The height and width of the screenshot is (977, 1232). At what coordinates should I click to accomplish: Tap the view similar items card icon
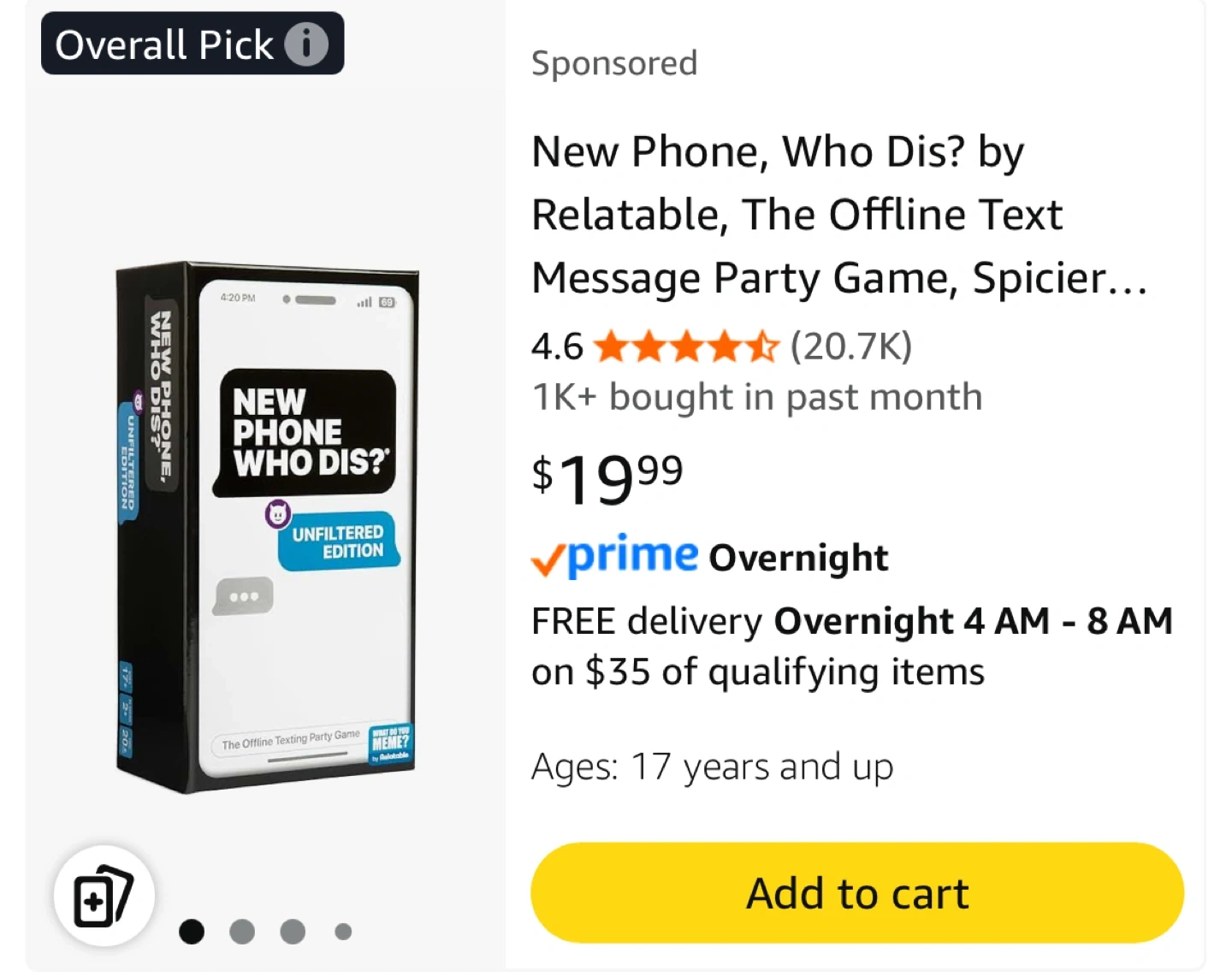[x=104, y=896]
